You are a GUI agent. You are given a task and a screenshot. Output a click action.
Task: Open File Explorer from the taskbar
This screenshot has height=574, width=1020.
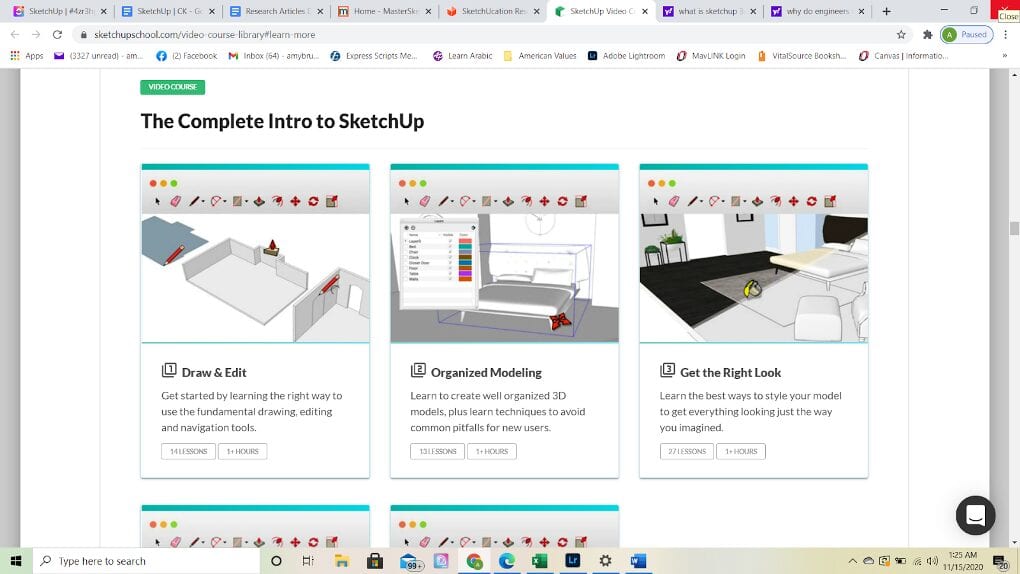pyautogui.click(x=342, y=561)
